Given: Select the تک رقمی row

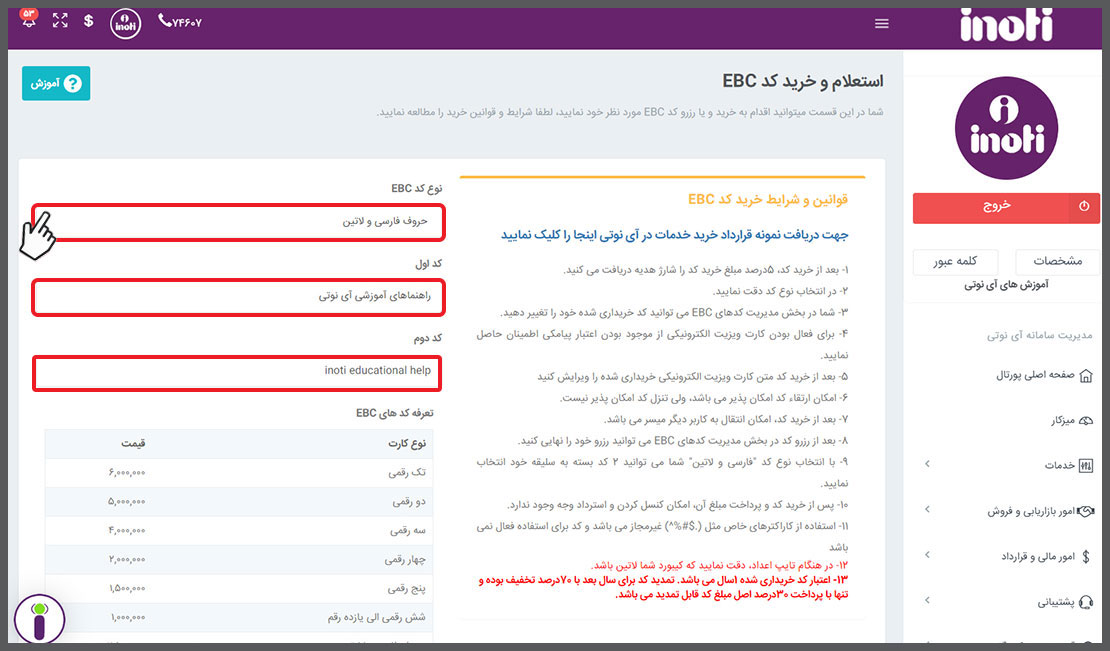Looking at the screenshot, I should pyautogui.click(x=239, y=473).
